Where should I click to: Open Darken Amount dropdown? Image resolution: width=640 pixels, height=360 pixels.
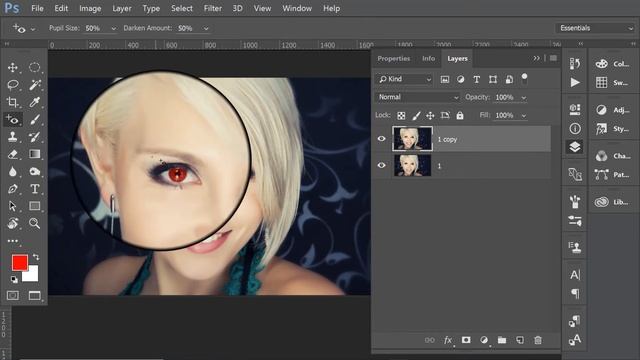(x=206, y=29)
